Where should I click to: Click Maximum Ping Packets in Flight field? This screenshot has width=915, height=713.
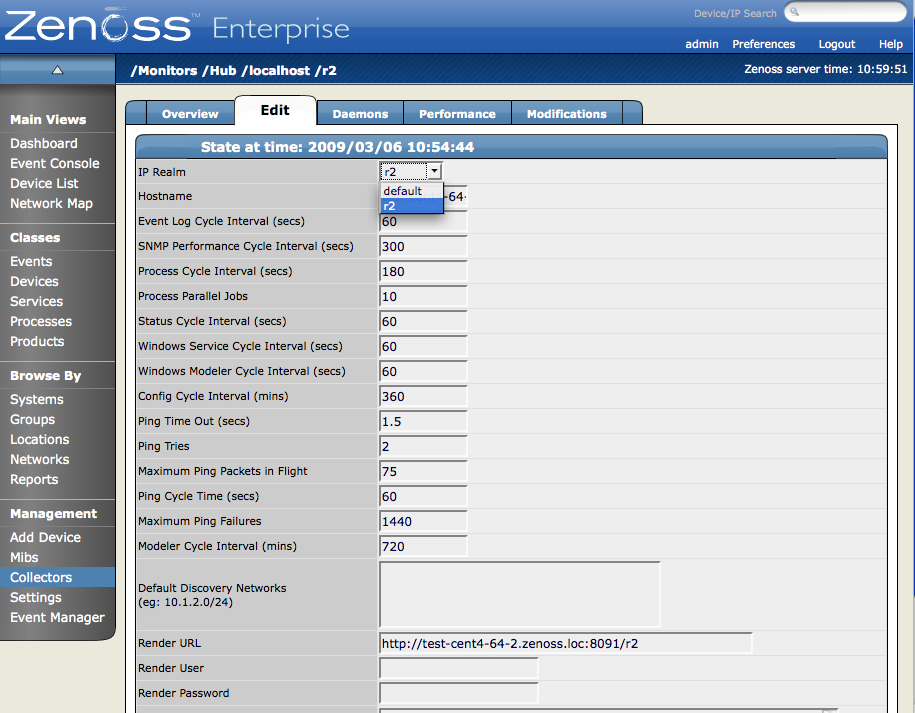[423, 471]
